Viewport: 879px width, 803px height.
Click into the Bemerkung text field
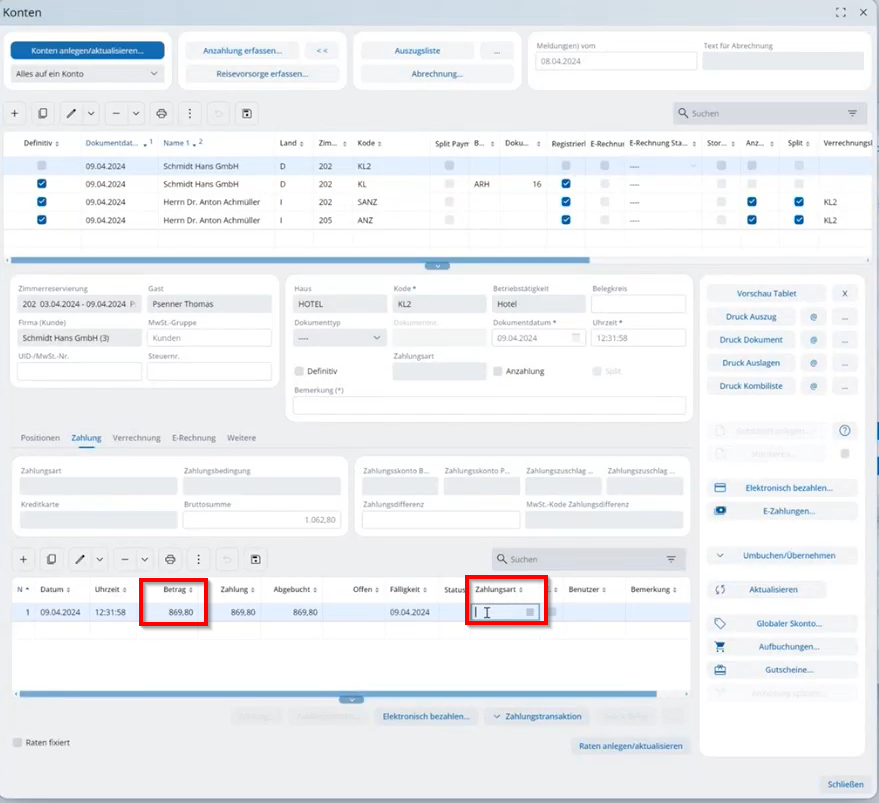pyautogui.click(x=489, y=405)
